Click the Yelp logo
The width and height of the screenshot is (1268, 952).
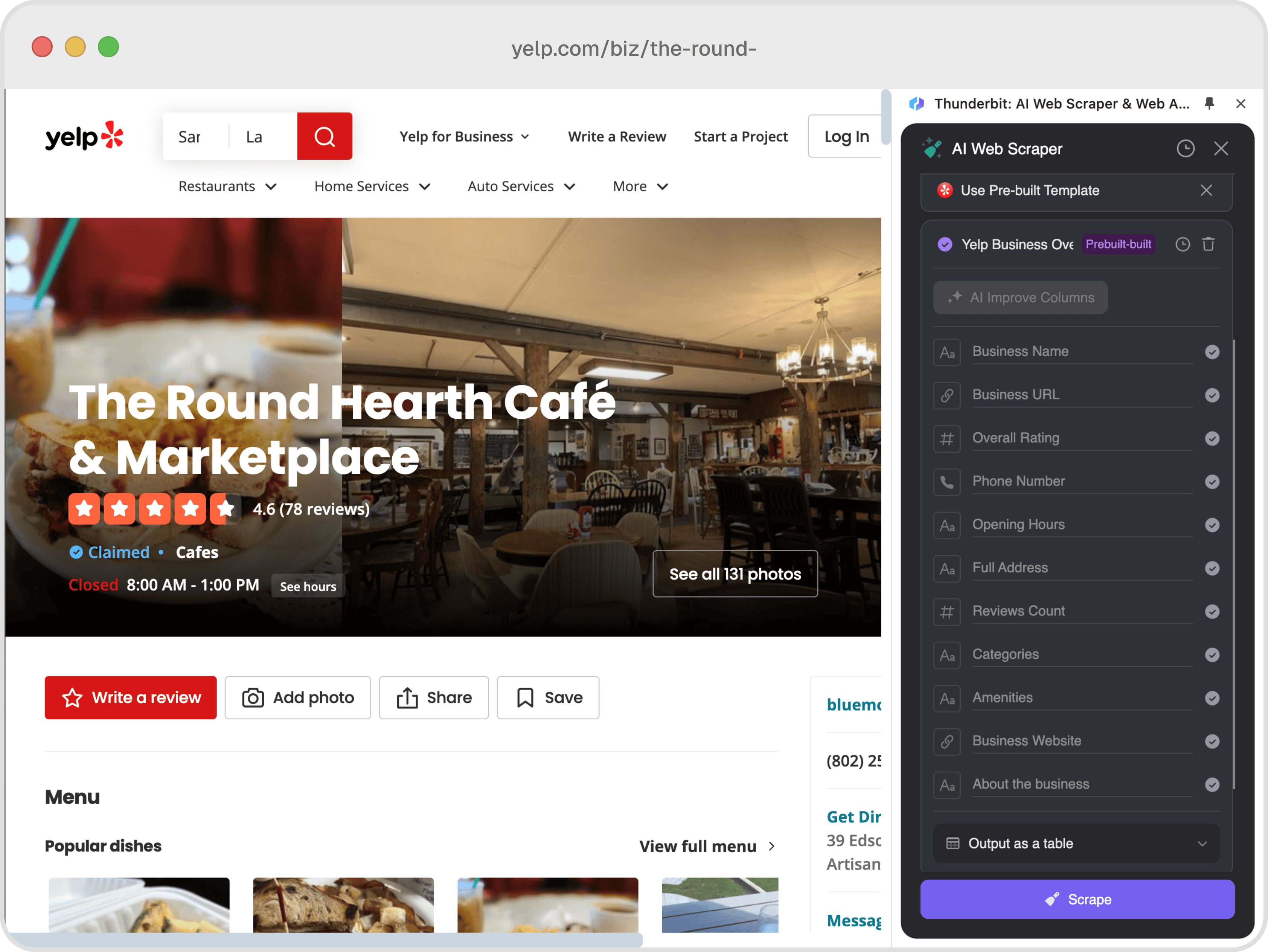[x=84, y=136]
